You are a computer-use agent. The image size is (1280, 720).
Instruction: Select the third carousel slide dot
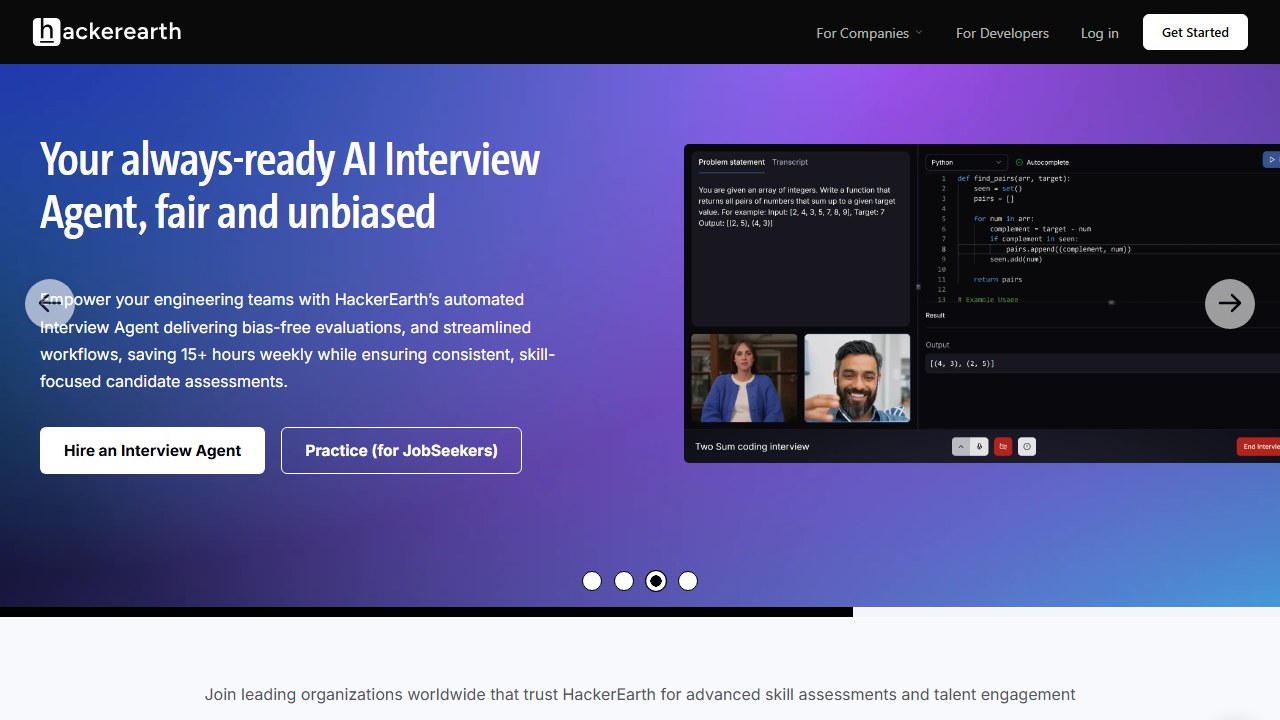pos(656,581)
